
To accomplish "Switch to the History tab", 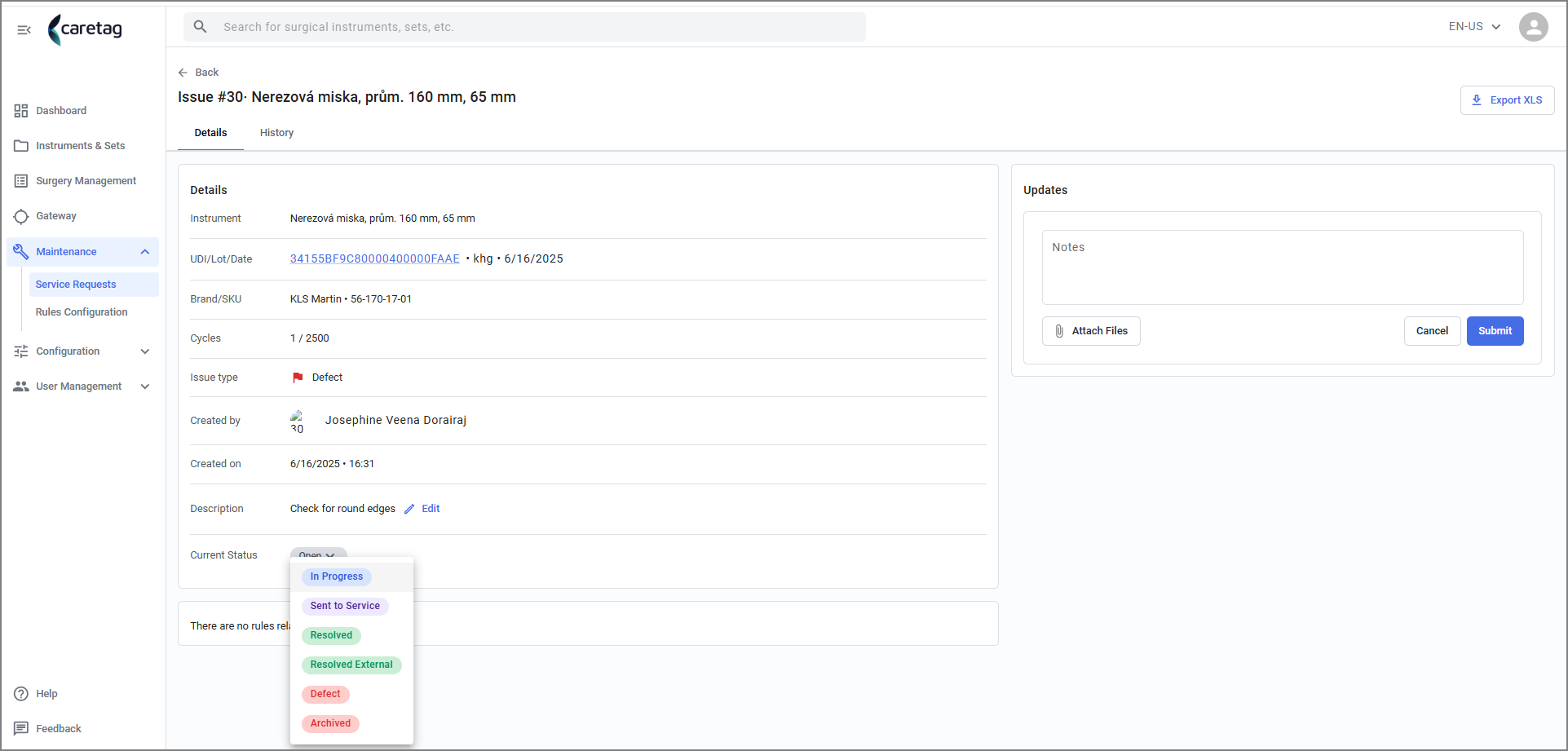I will 276,133.
